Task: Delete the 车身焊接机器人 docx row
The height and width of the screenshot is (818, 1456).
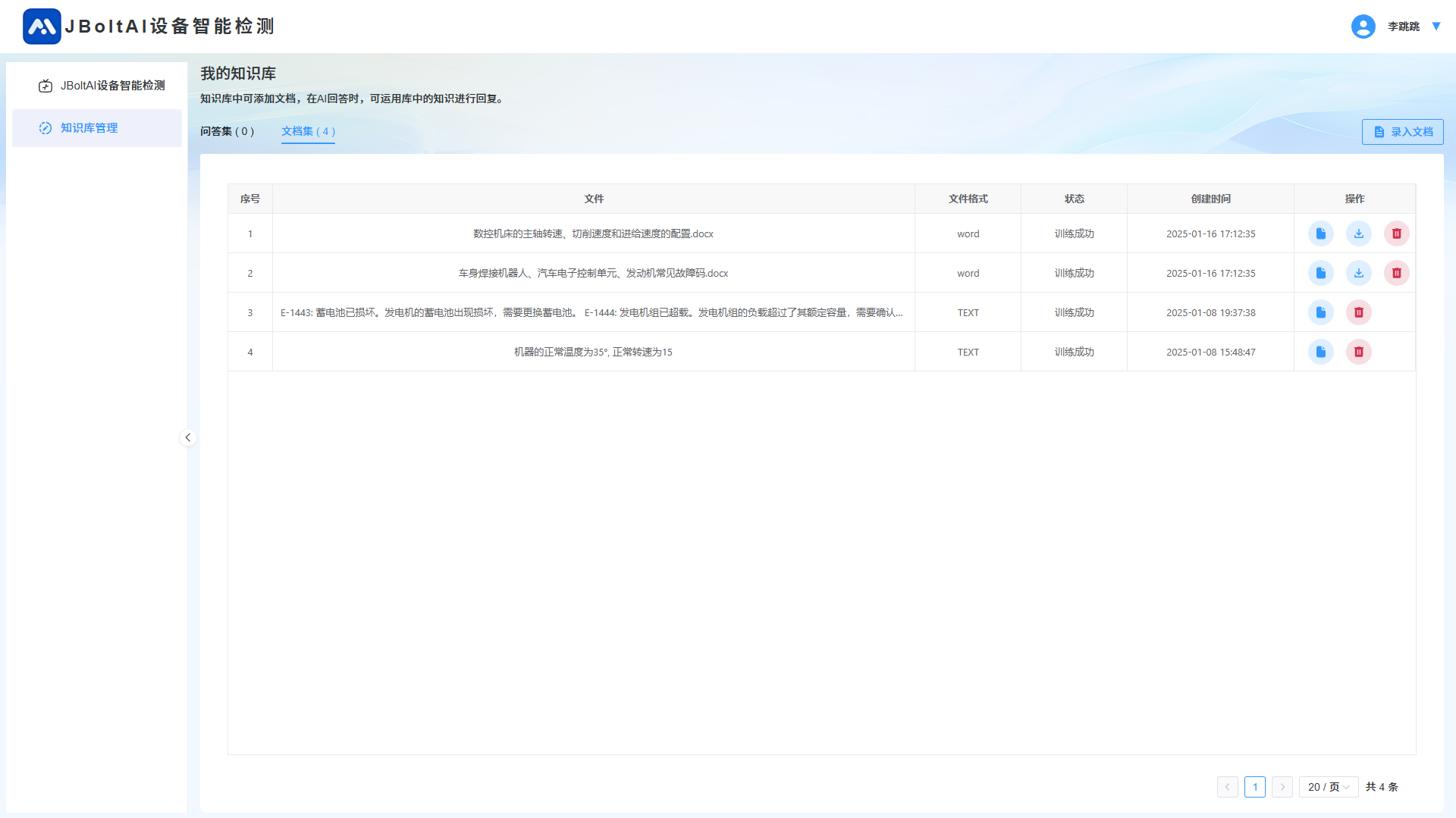Action: (x=1396, y=273)
